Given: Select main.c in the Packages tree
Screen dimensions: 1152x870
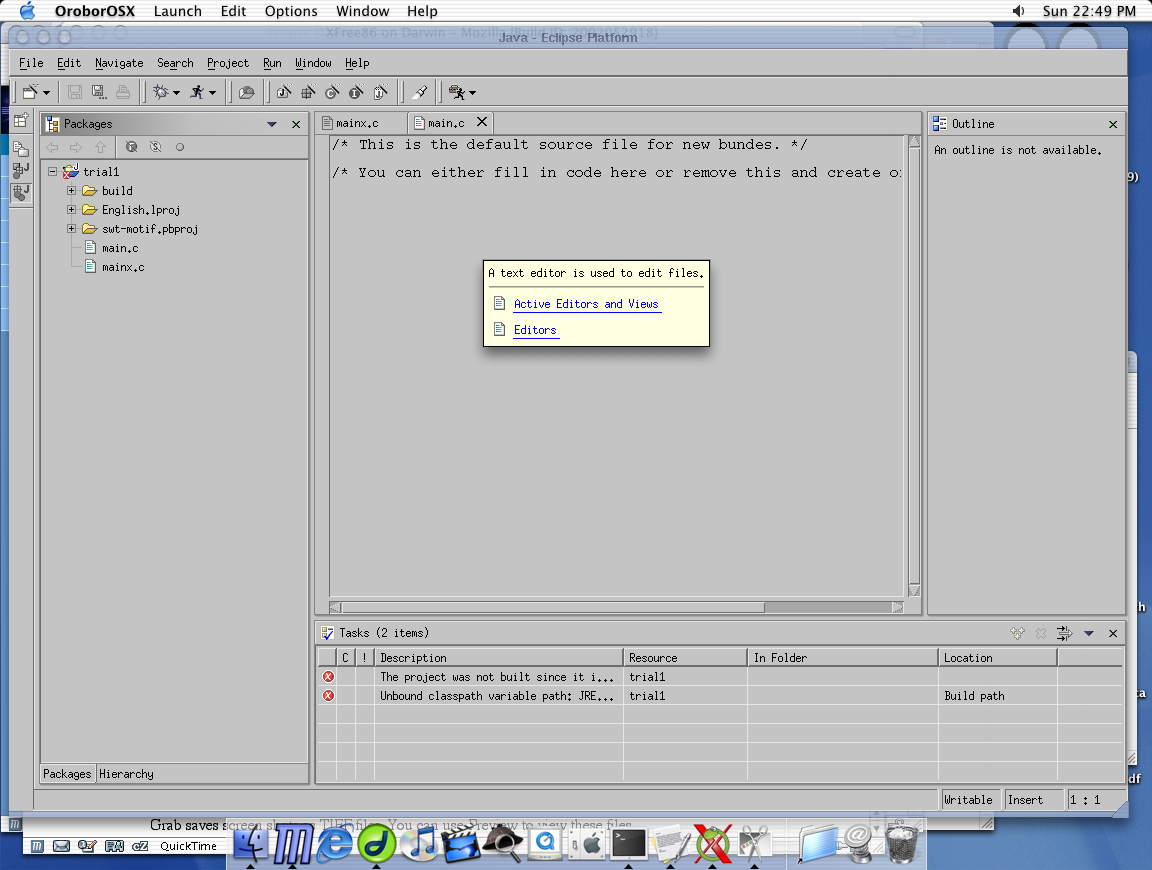Looking at the screenshot, I should tap(120, 248).
